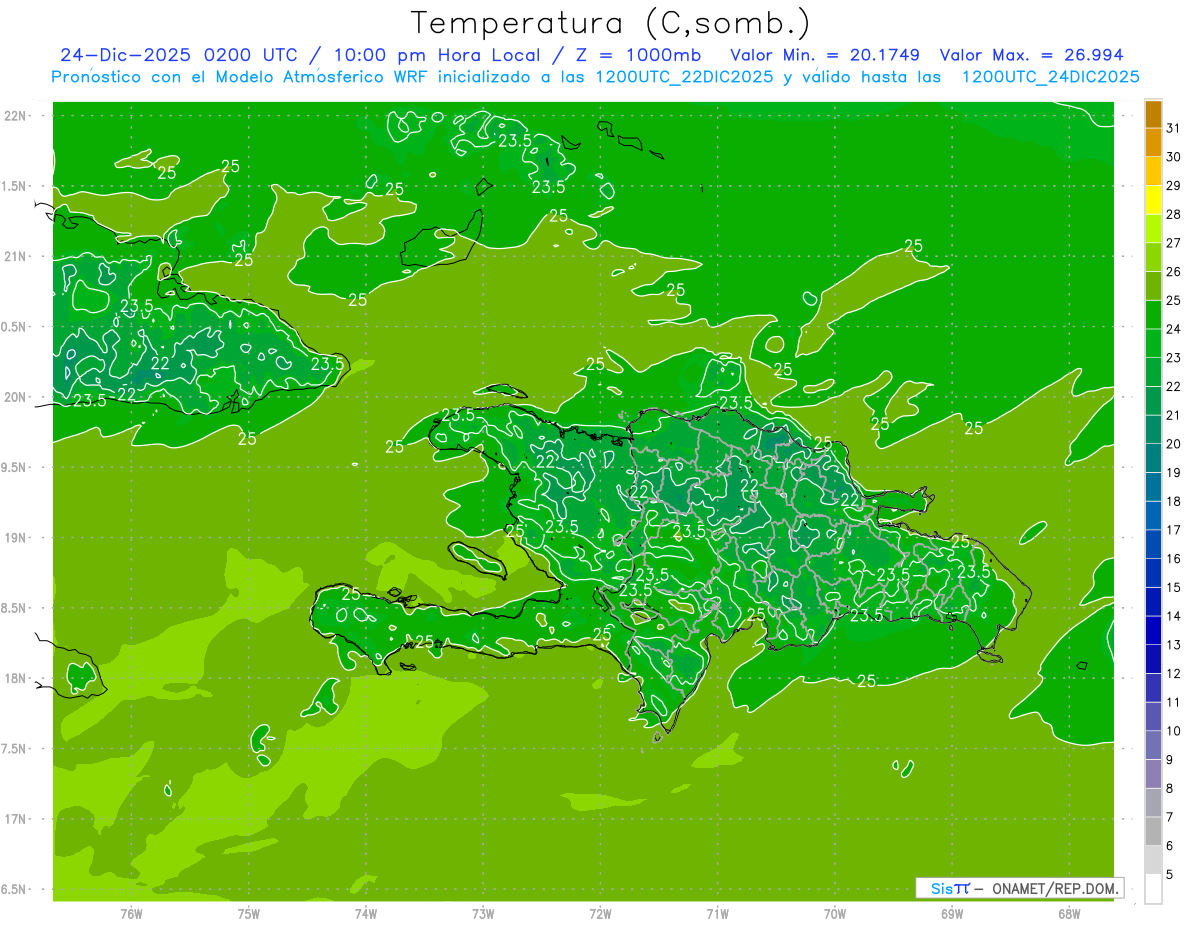Click the 31 label on the color scale

click(x=1174, y=128)
